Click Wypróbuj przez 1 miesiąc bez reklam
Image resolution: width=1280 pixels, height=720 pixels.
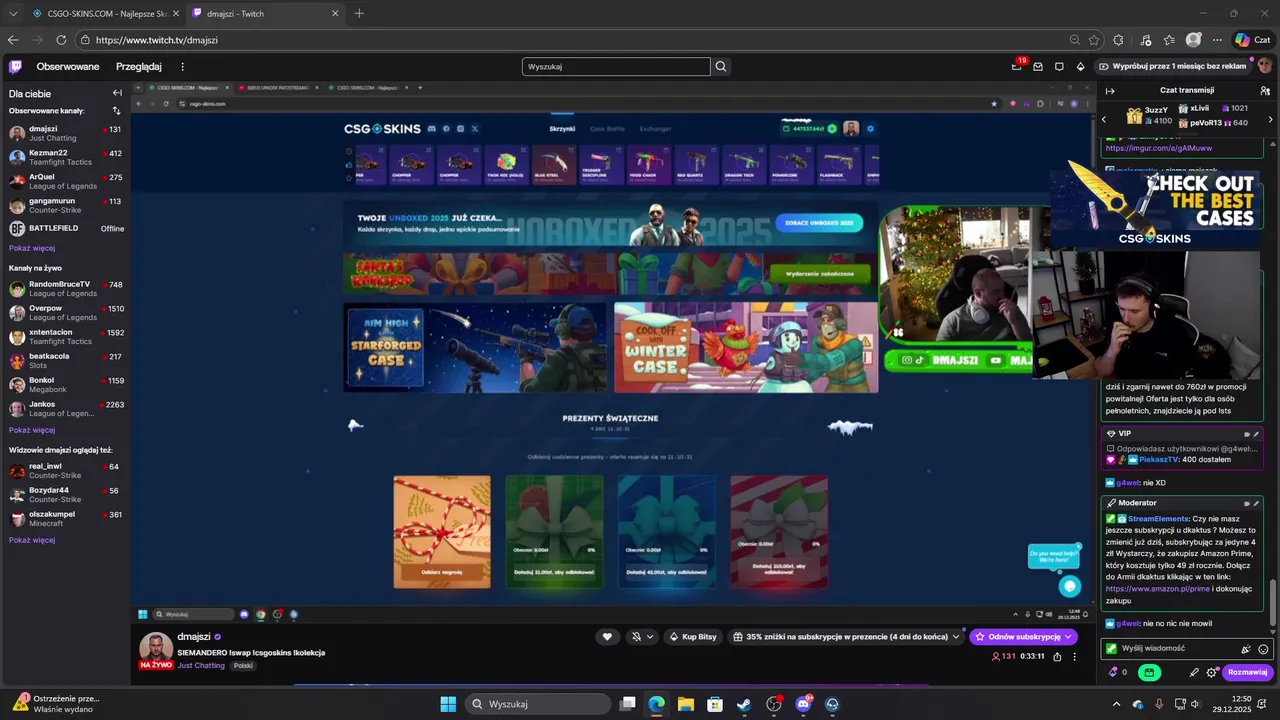[1172, 66]
